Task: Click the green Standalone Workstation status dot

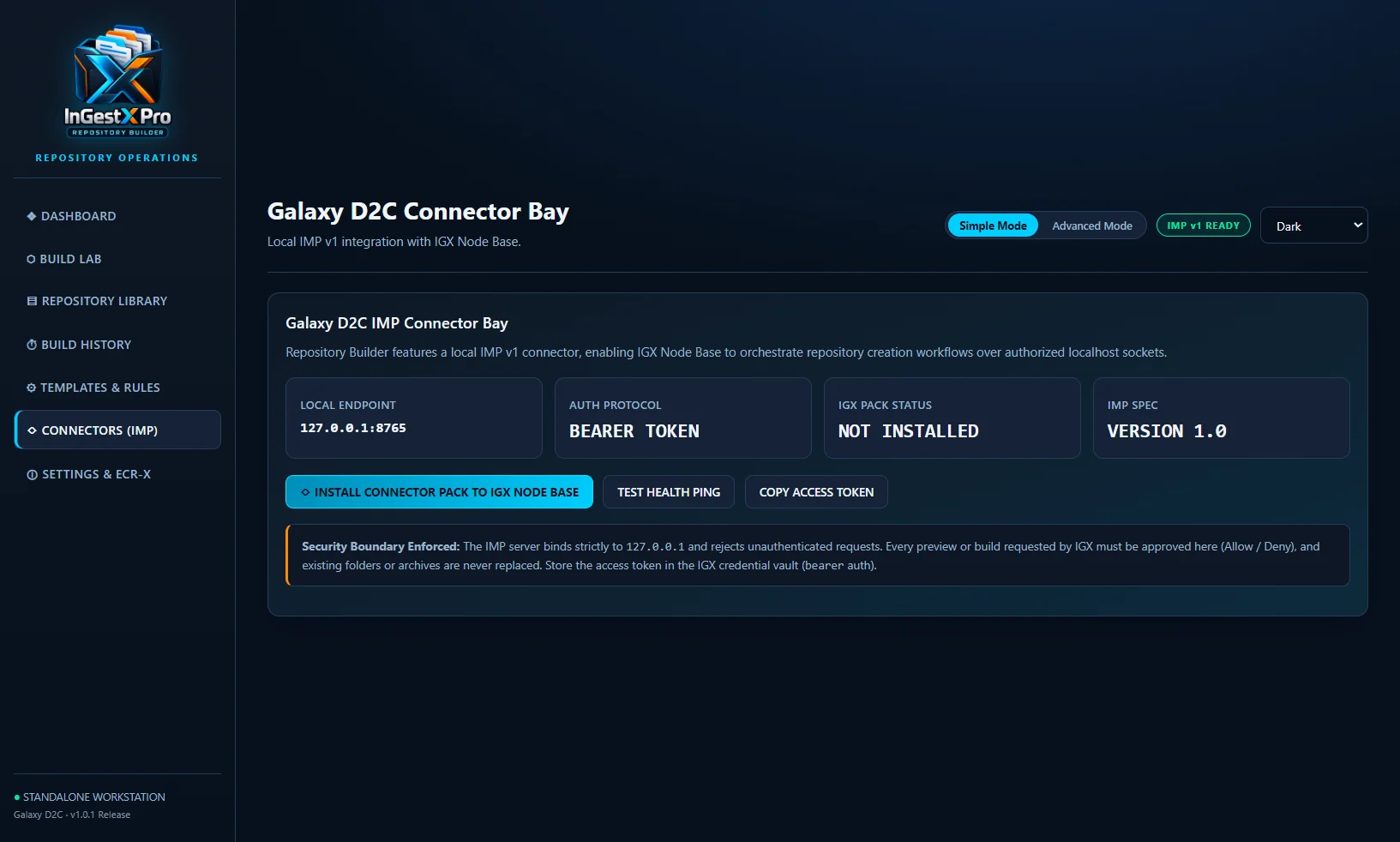Action: (x=17, y=797)
